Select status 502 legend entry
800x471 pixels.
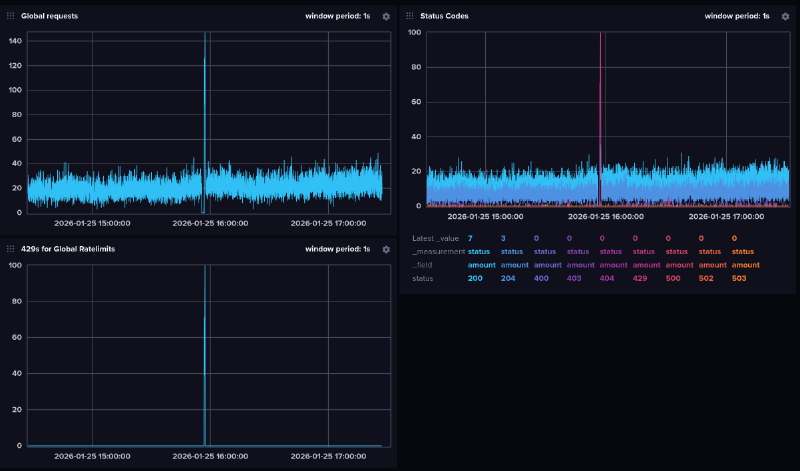point(706,279)
